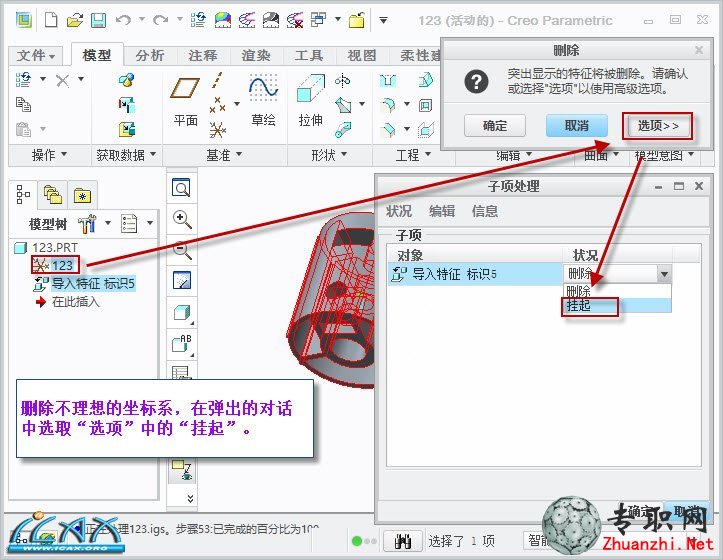Click the Refit zoom icon in graphics toolbar
Viewport: 723px width, 560px height.
[181, 188]
